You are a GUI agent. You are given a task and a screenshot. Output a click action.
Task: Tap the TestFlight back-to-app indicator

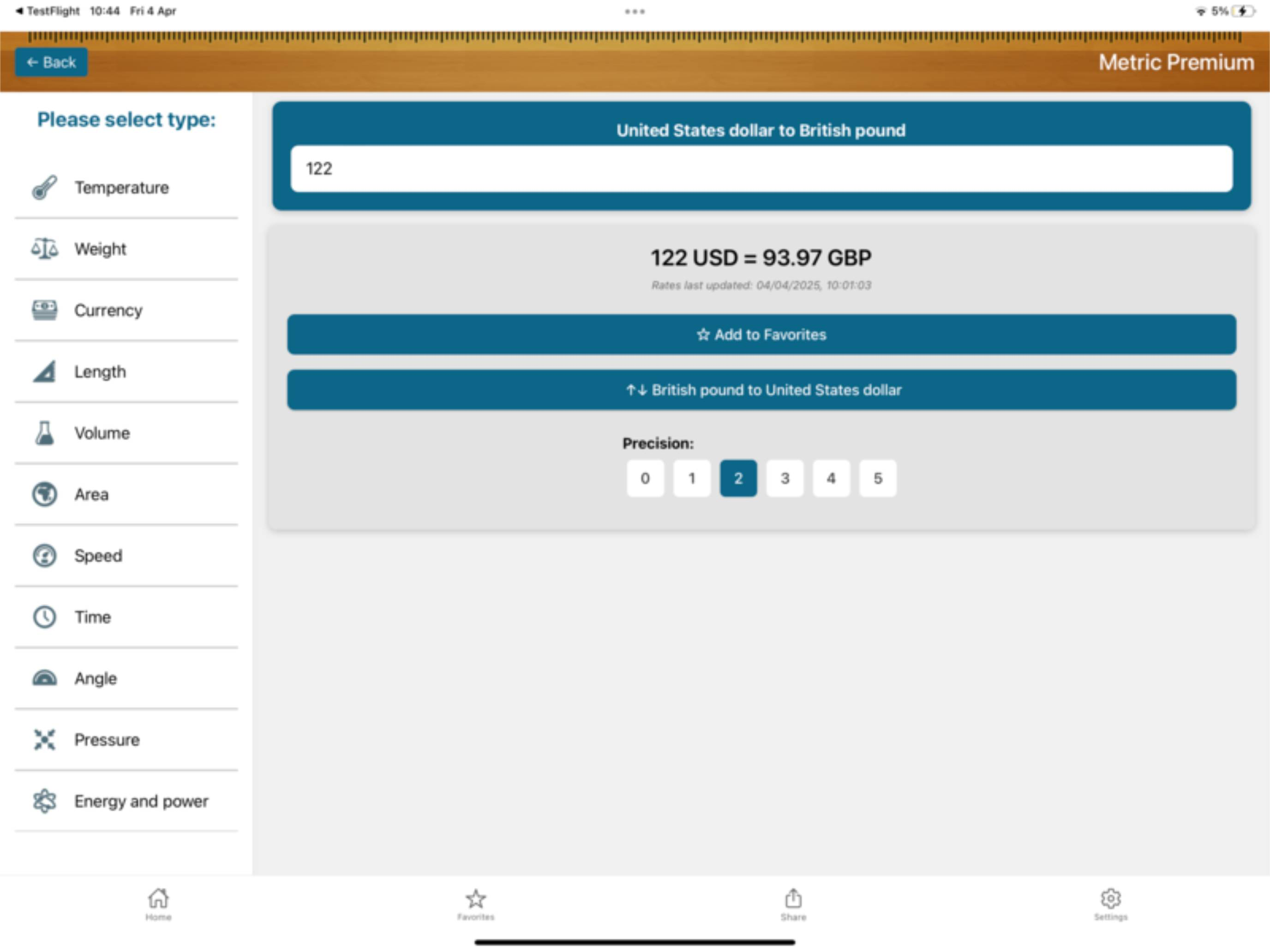click(x=47, y=11)
